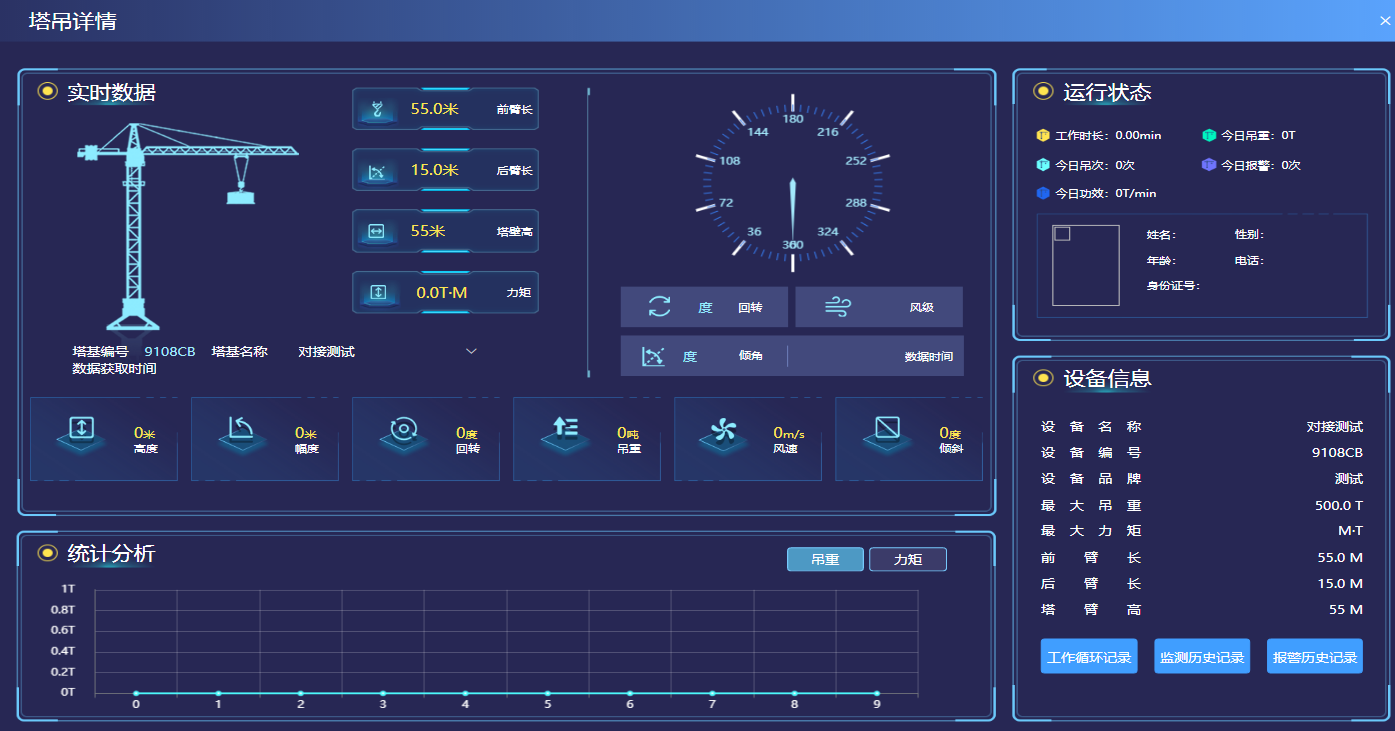Close the 塔吊详情 dialog

click(x=1385, y=20)
